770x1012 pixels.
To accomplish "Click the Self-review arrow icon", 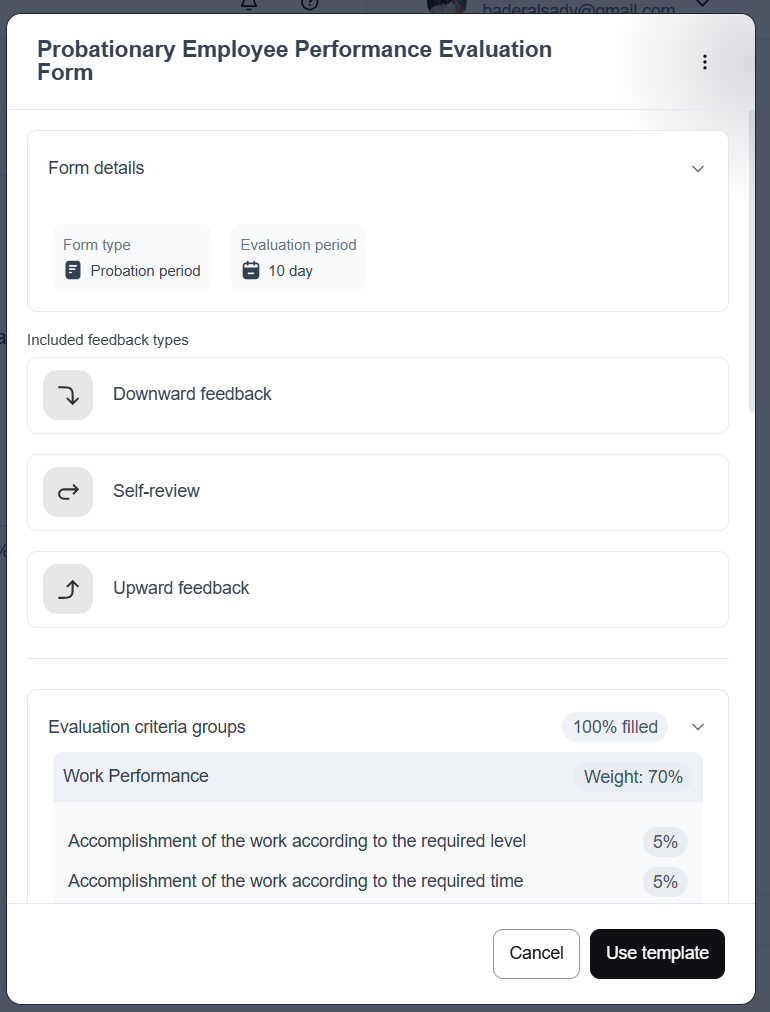I will (x=68, y=492).
